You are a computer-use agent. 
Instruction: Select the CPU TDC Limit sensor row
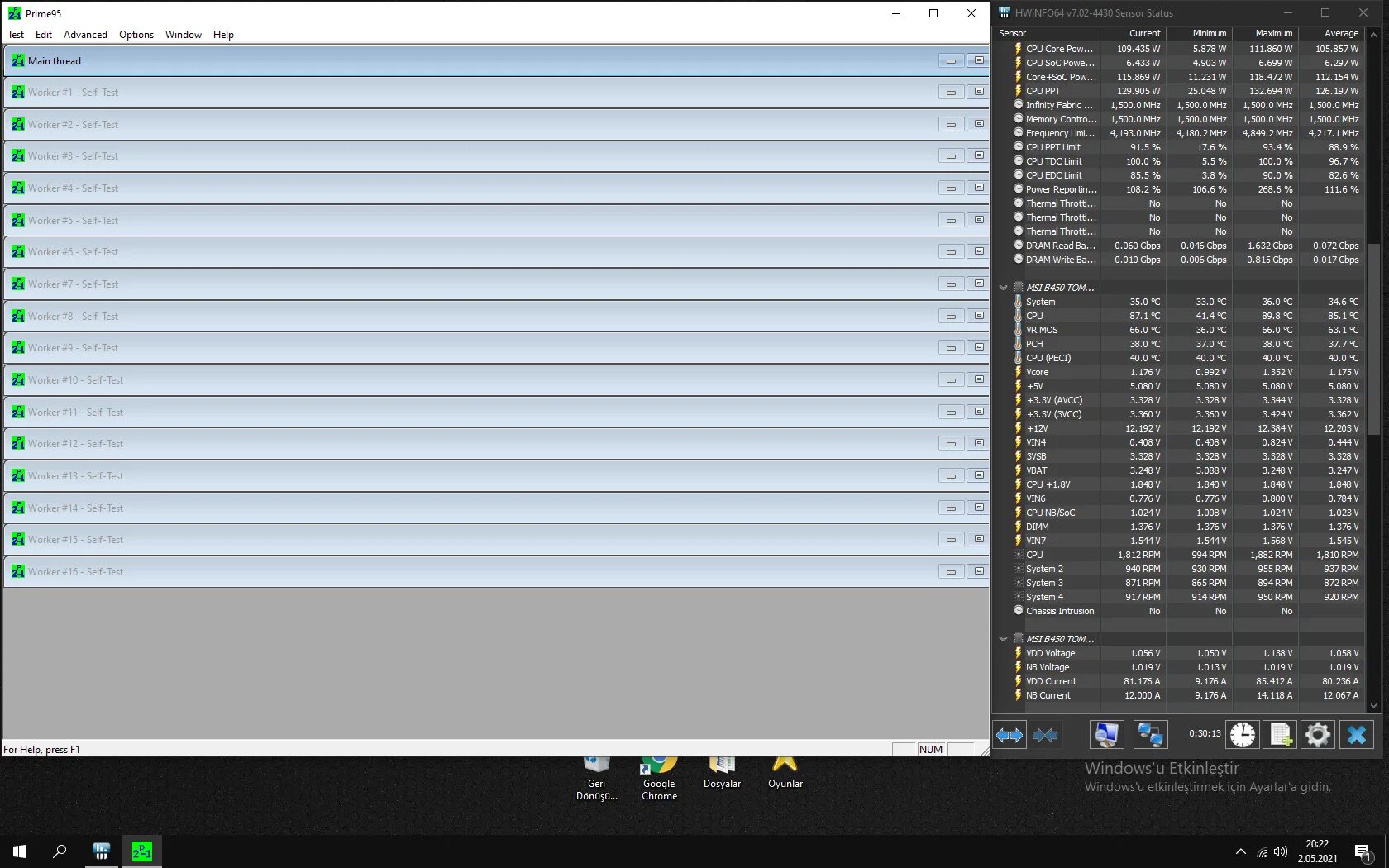[x=1180, y=161]
